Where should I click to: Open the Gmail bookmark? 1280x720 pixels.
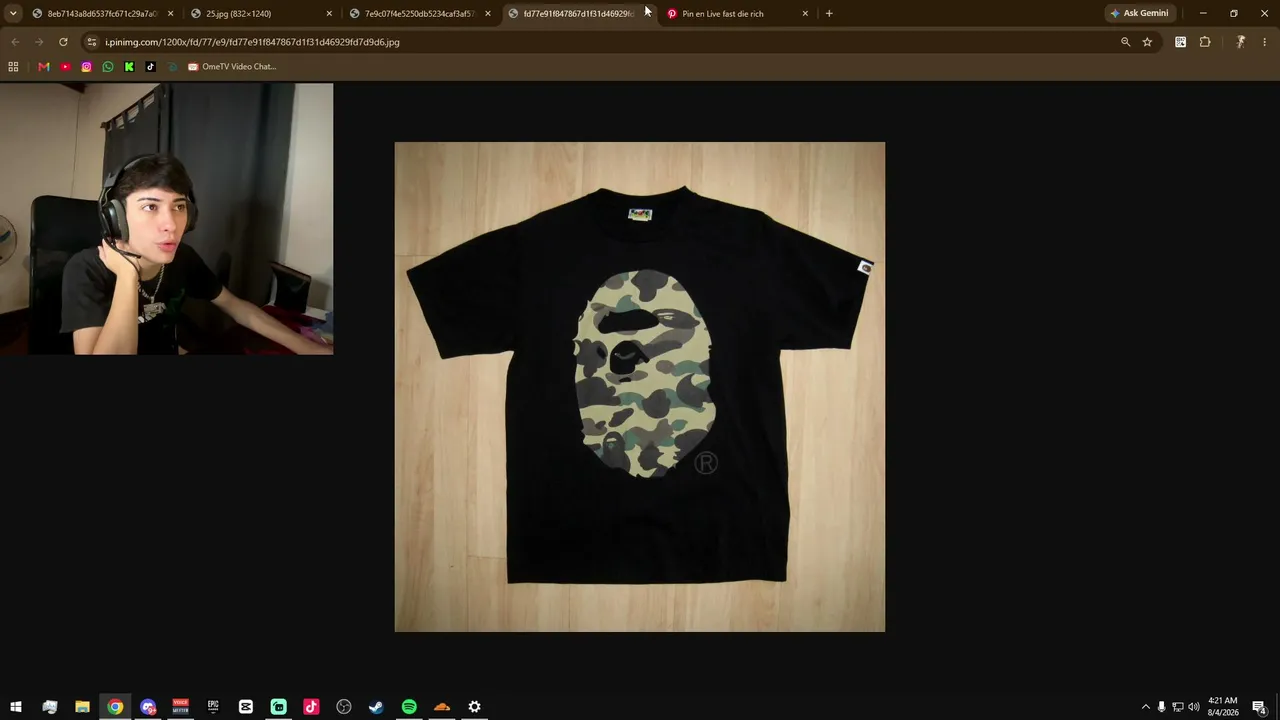tap(44, 67)
